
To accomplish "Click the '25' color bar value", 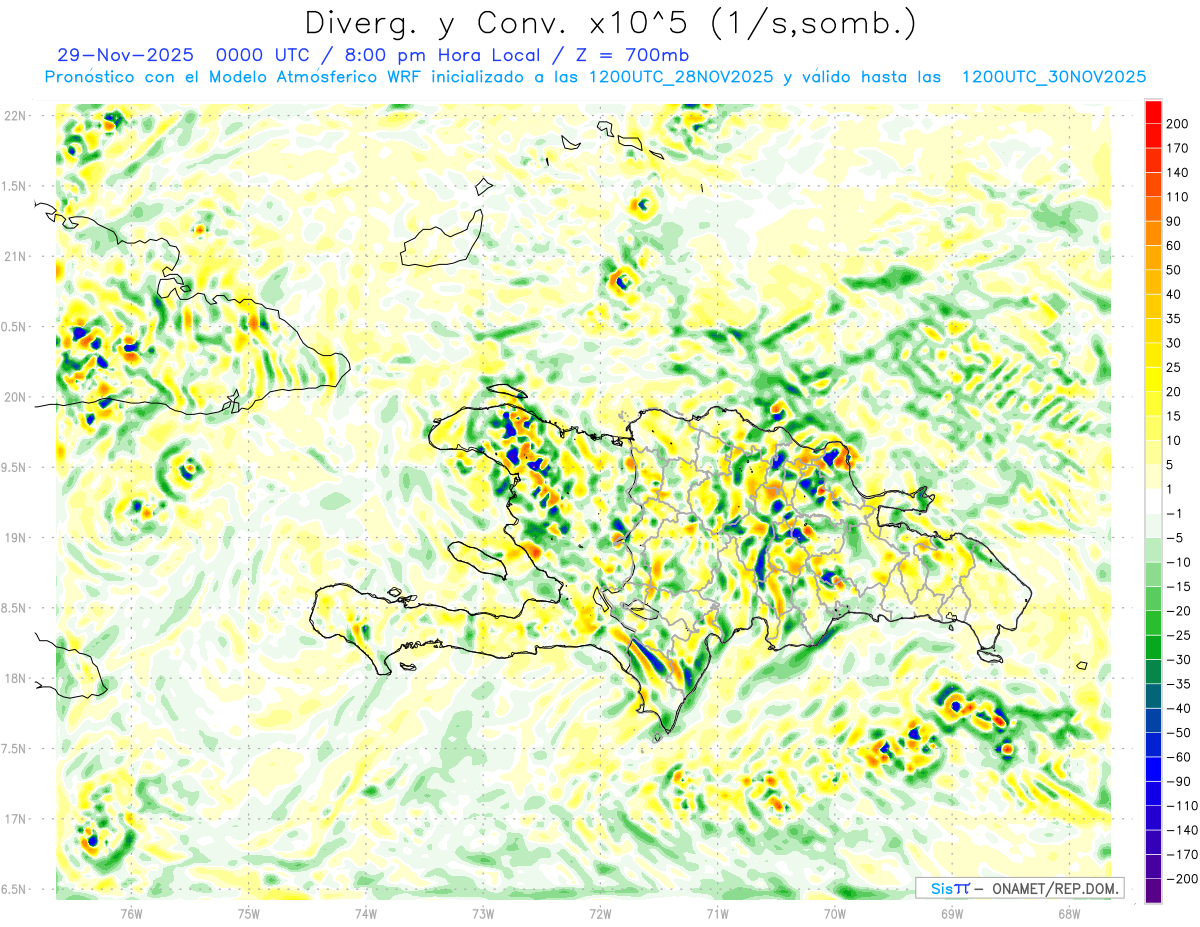I will [x=1176, y=367].
